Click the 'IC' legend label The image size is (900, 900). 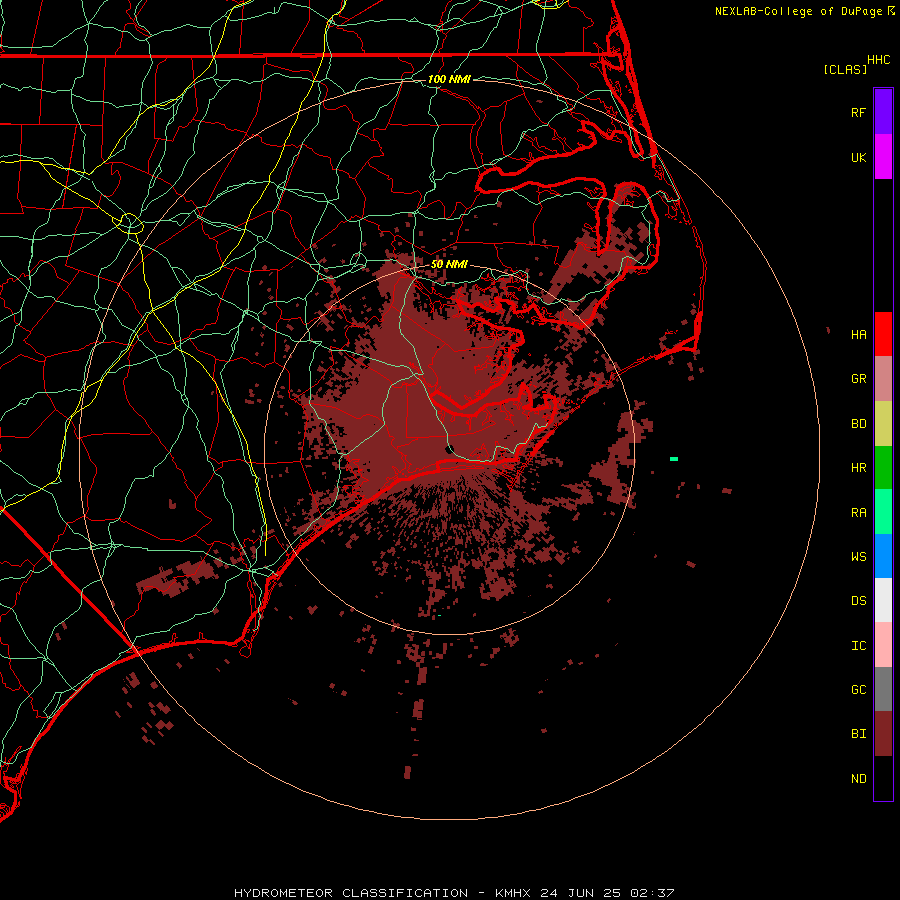click(859, 646)
